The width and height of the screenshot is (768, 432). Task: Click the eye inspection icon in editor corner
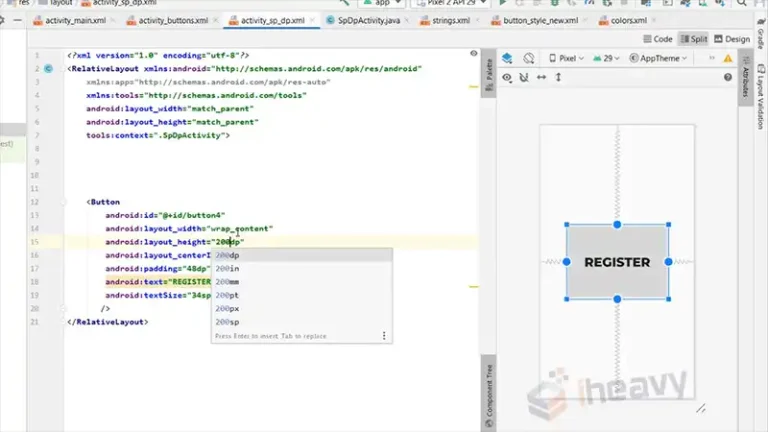(x=474, y=53)
